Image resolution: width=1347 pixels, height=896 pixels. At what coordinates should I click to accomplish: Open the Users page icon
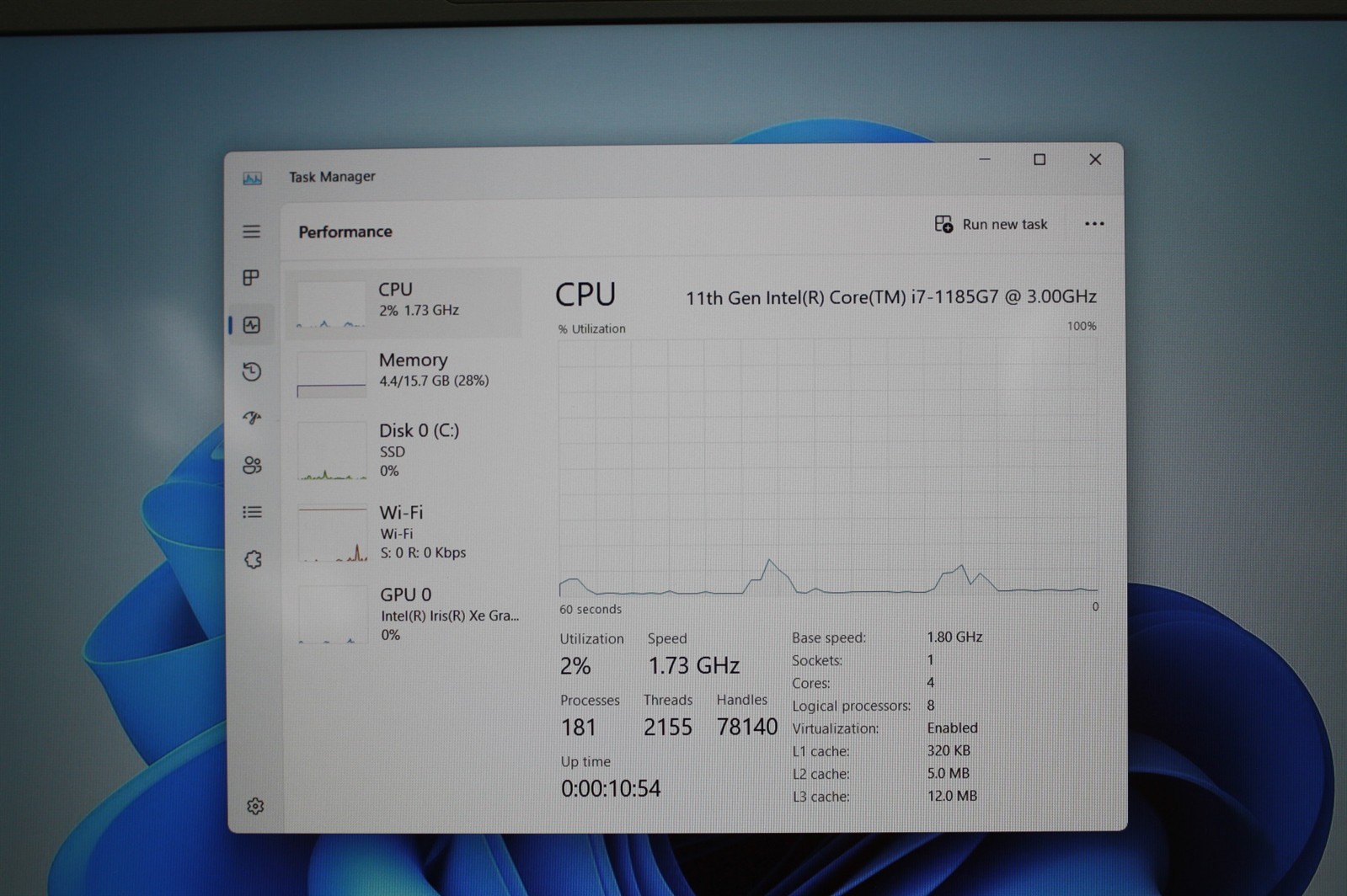252,465
